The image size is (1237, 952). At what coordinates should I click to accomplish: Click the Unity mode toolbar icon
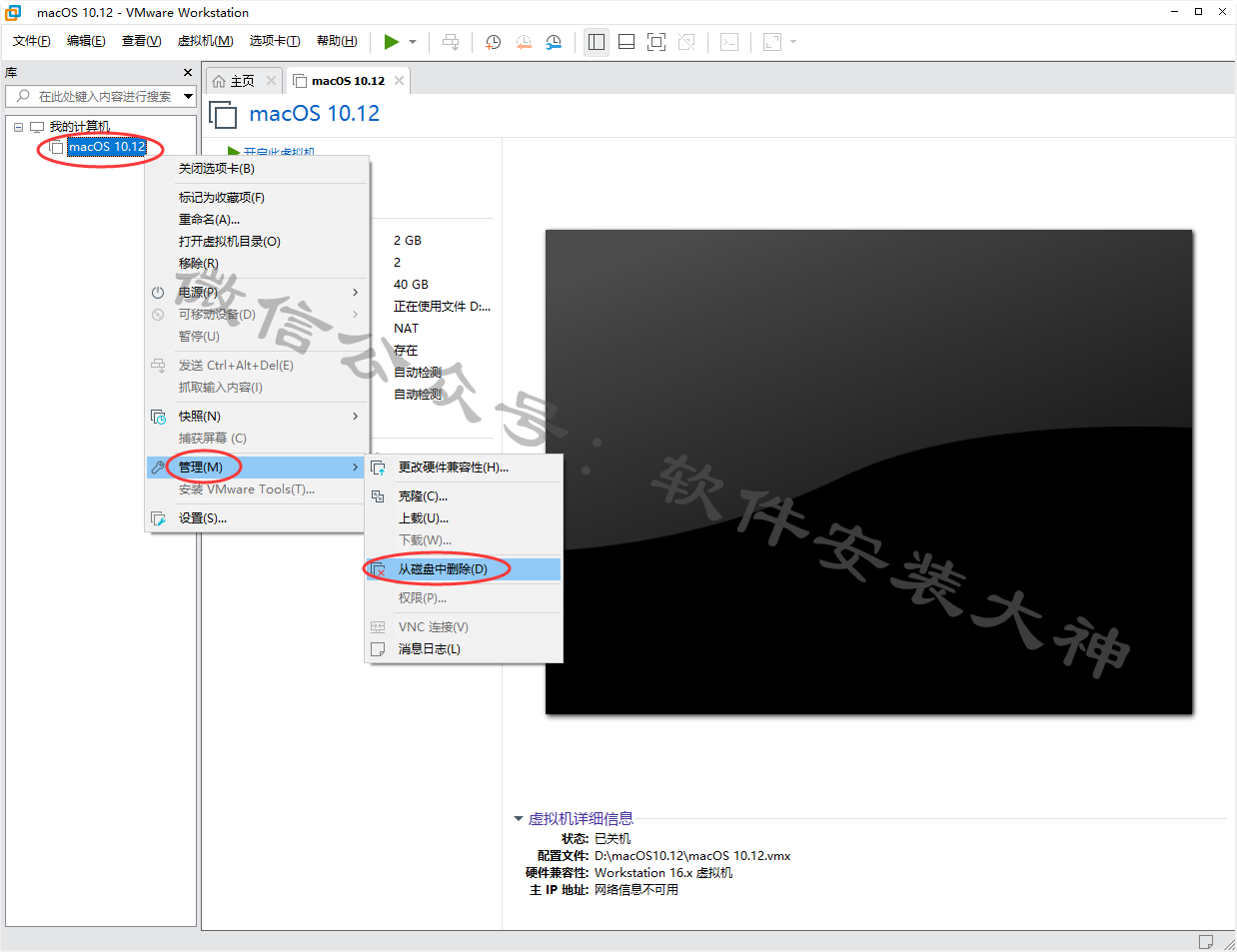[686, 42]
